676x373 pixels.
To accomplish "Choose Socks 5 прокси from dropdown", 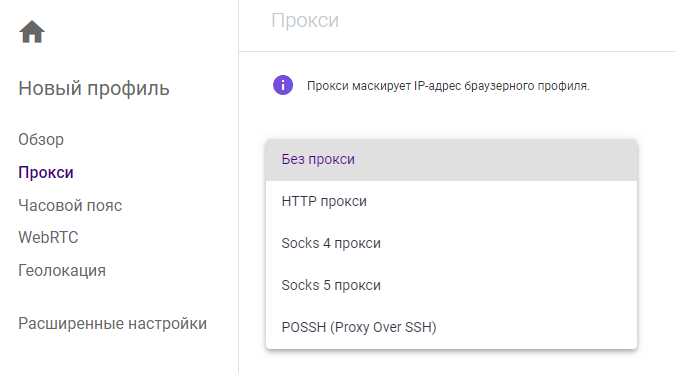I will click(451, 285).
